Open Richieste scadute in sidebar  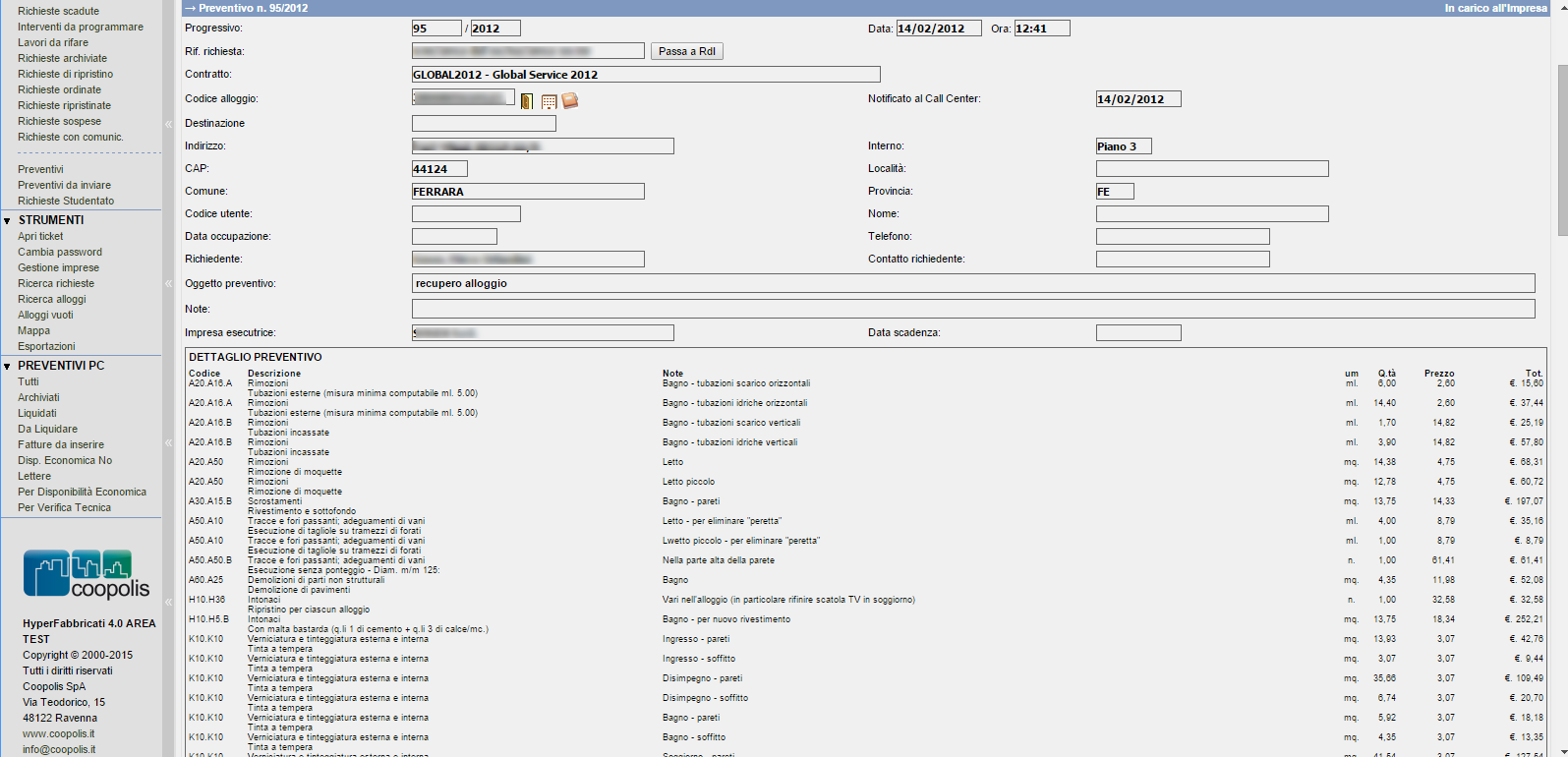(58, 11)
